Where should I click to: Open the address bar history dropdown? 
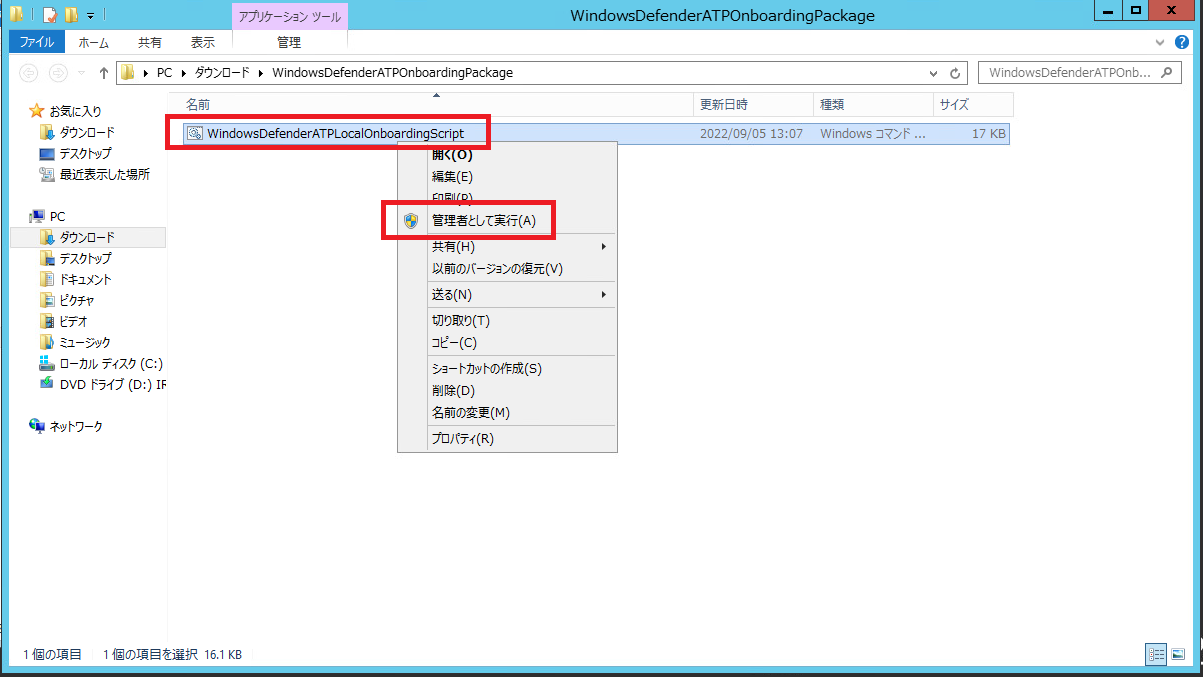click(x=934, y=73)
